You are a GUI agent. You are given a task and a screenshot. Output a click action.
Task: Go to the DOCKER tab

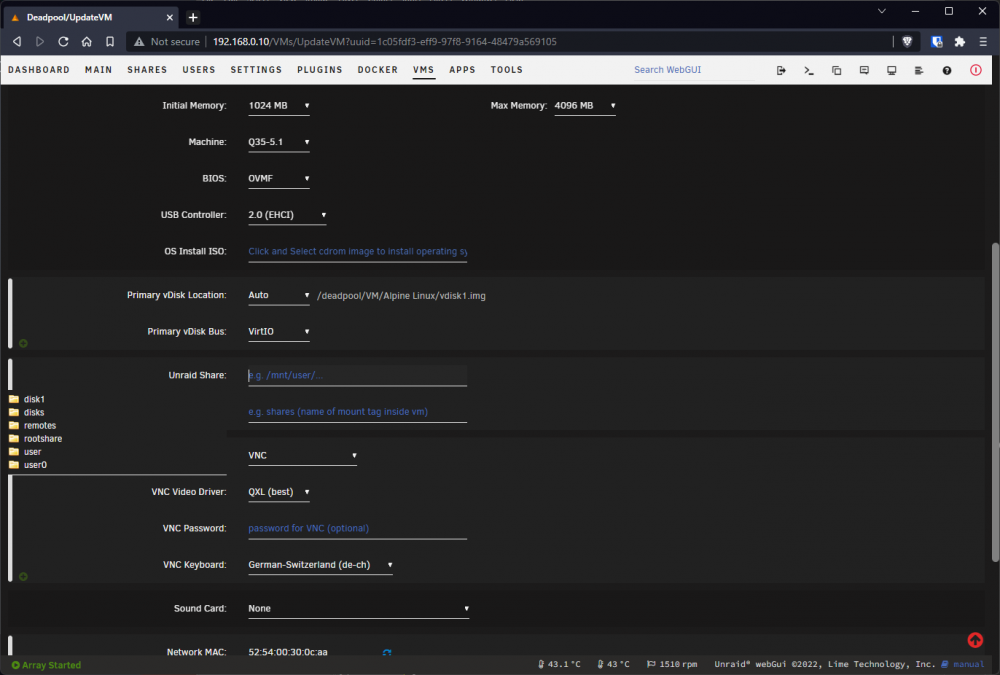[x=378, y=70]
